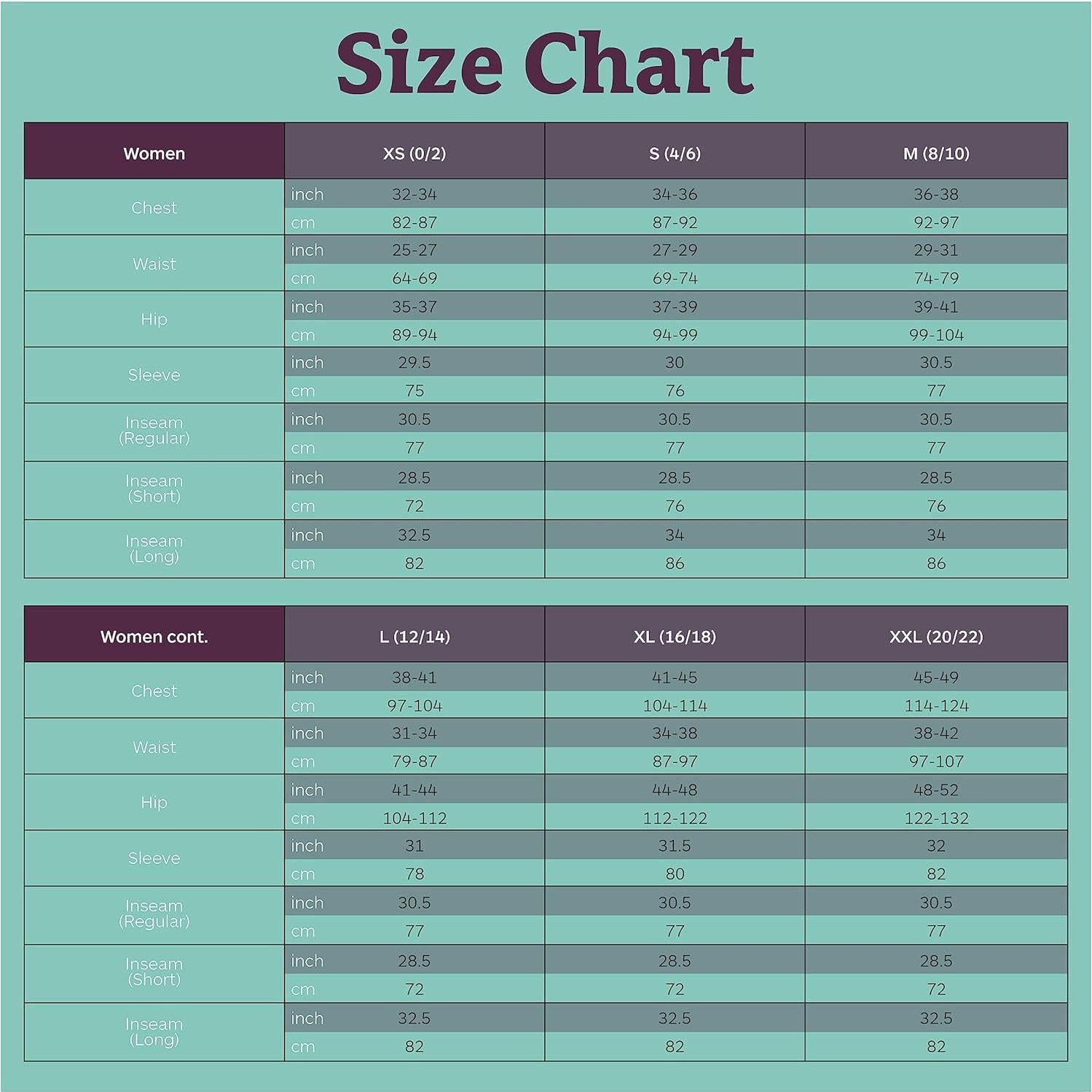
Task: Select the 31.5 sleeve inch value
Action: coord(675,845)
